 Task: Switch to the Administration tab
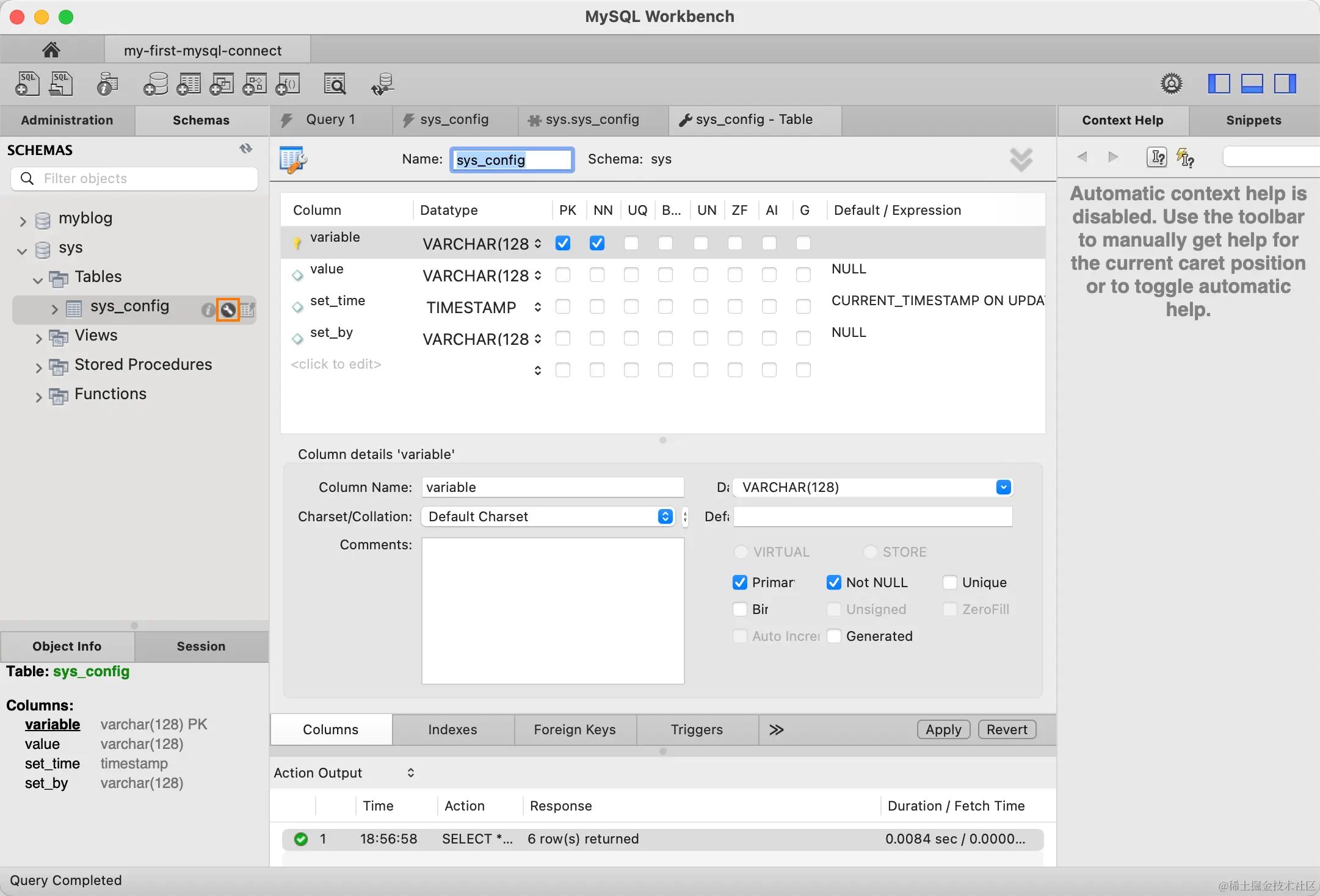tap(67, 120)
